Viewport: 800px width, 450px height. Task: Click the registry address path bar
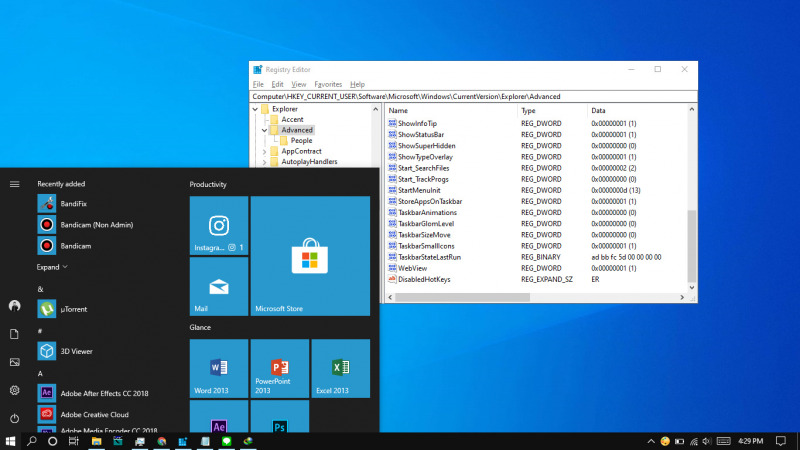[473, 96]
